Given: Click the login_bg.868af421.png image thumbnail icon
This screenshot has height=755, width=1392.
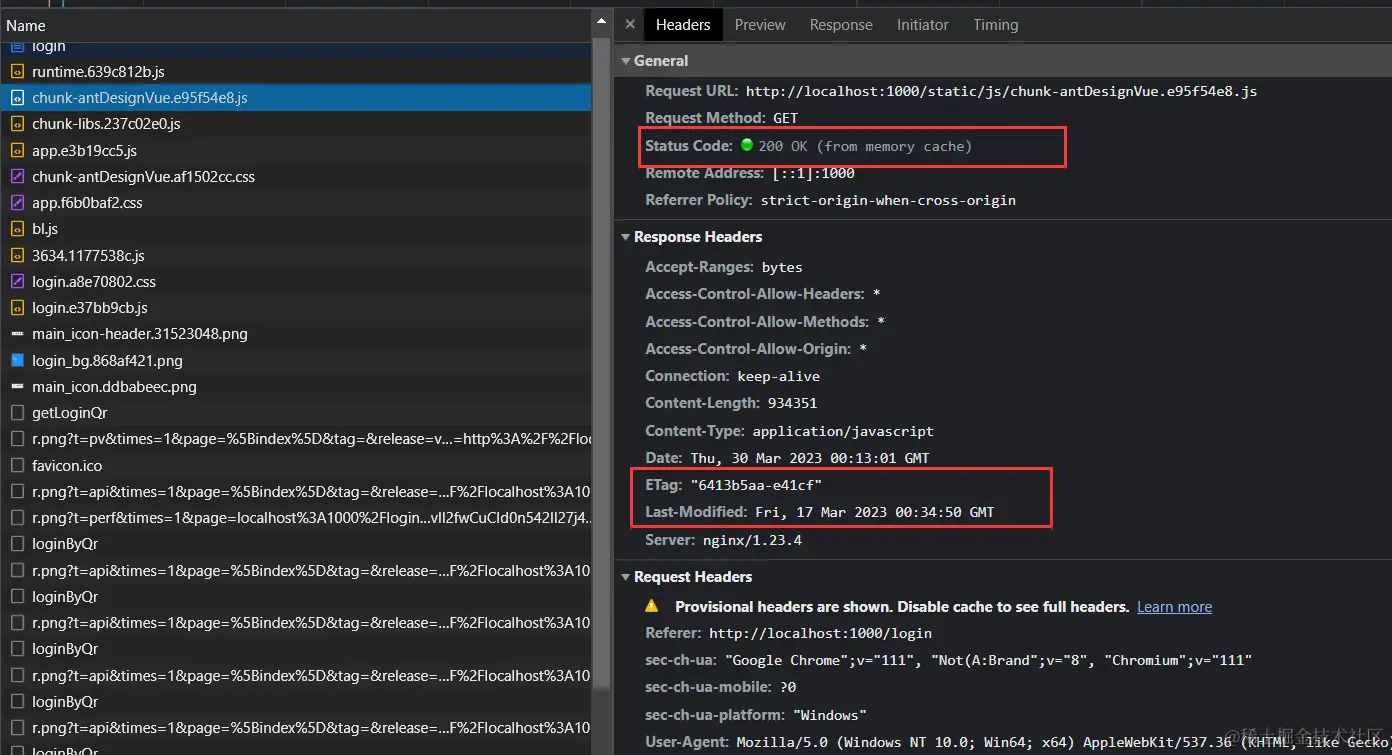Looking at the screenshot, I should pyautogui.click(x=17, y=360).
